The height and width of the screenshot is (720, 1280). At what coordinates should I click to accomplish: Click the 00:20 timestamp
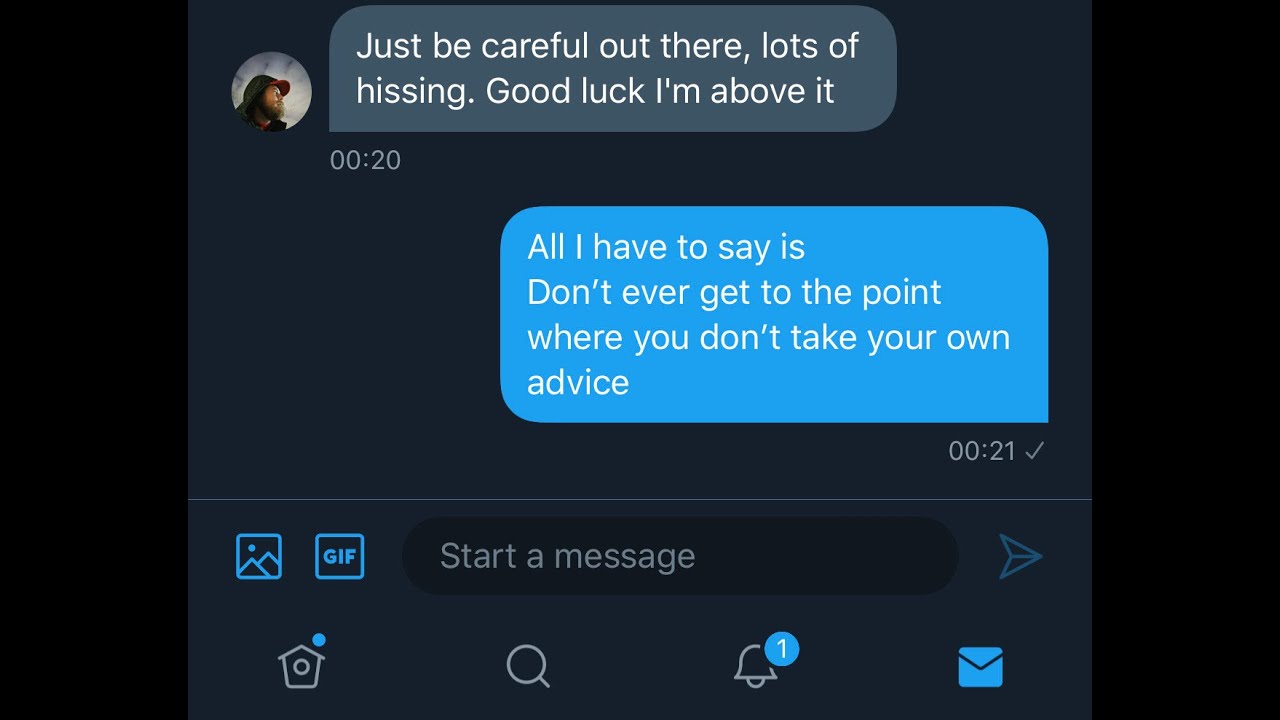point(365,160)
